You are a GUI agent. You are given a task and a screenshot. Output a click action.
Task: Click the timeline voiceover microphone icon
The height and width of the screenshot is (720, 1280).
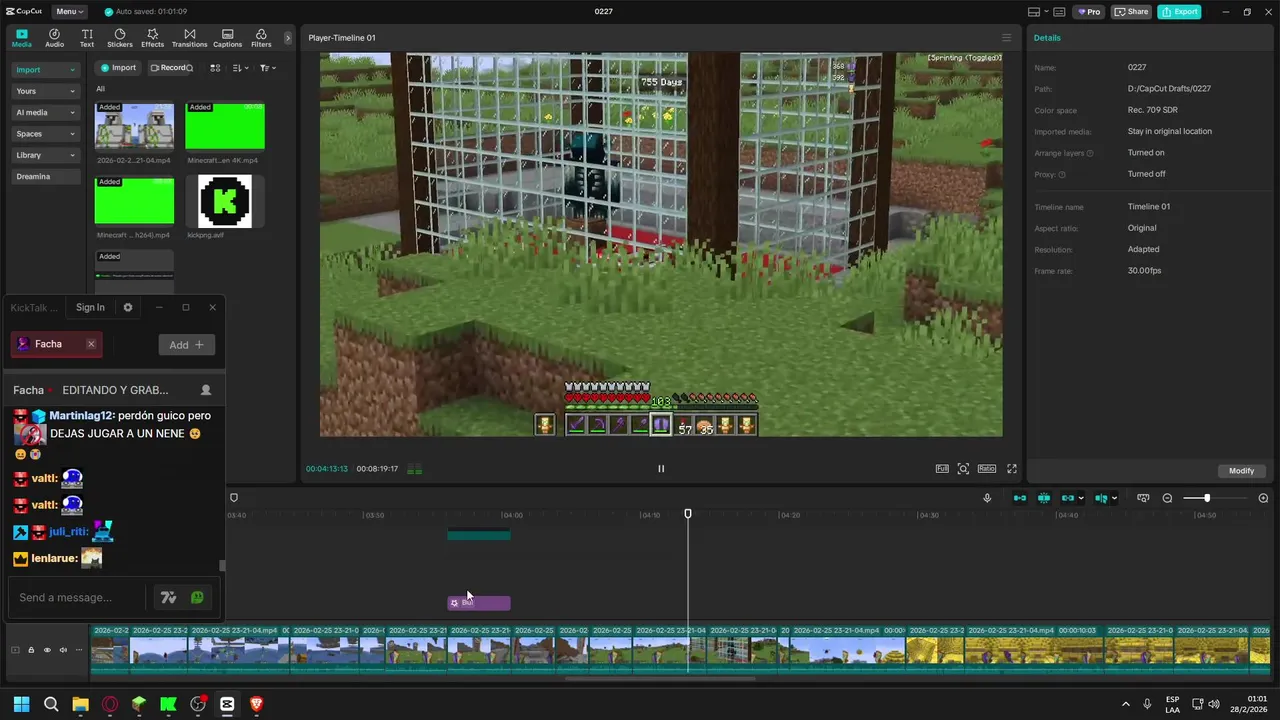[x=987, y=498]
